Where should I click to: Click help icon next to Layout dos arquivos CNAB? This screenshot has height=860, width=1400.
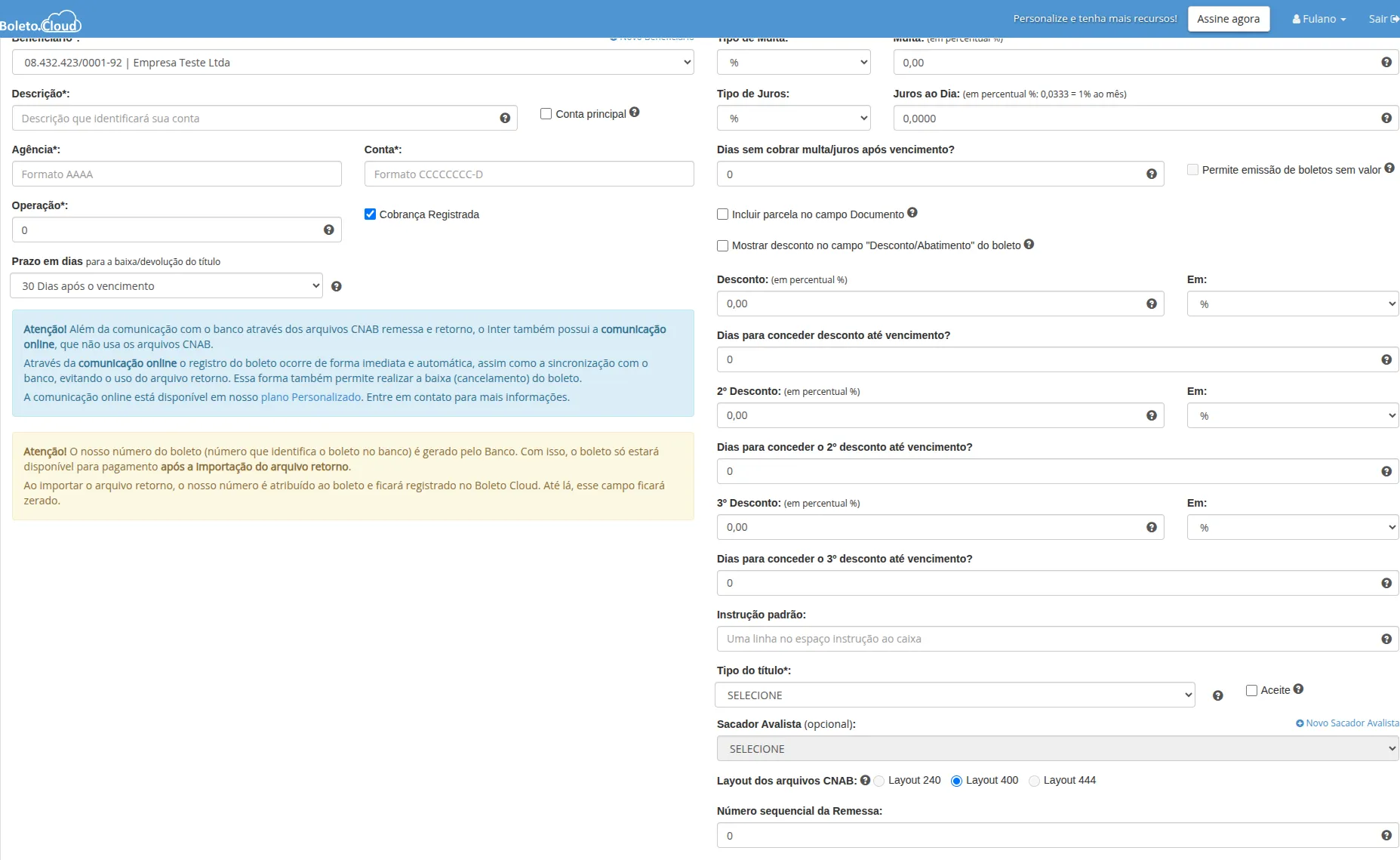865,780
